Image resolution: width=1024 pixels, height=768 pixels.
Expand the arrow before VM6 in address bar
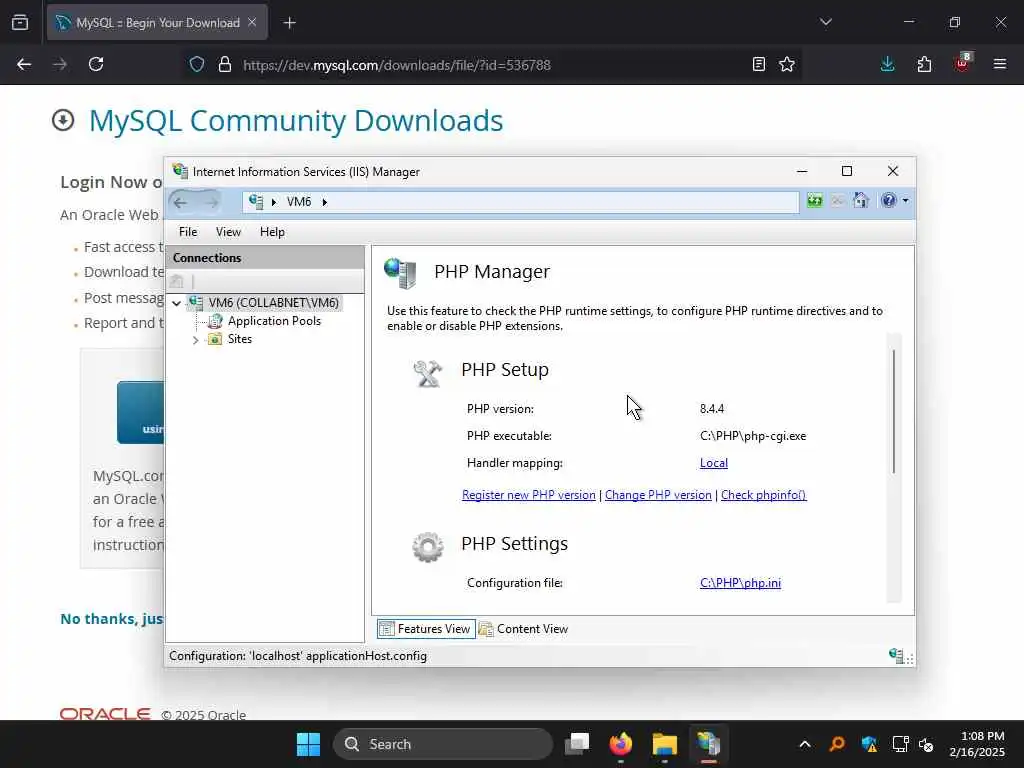click(x=274, y=202)
